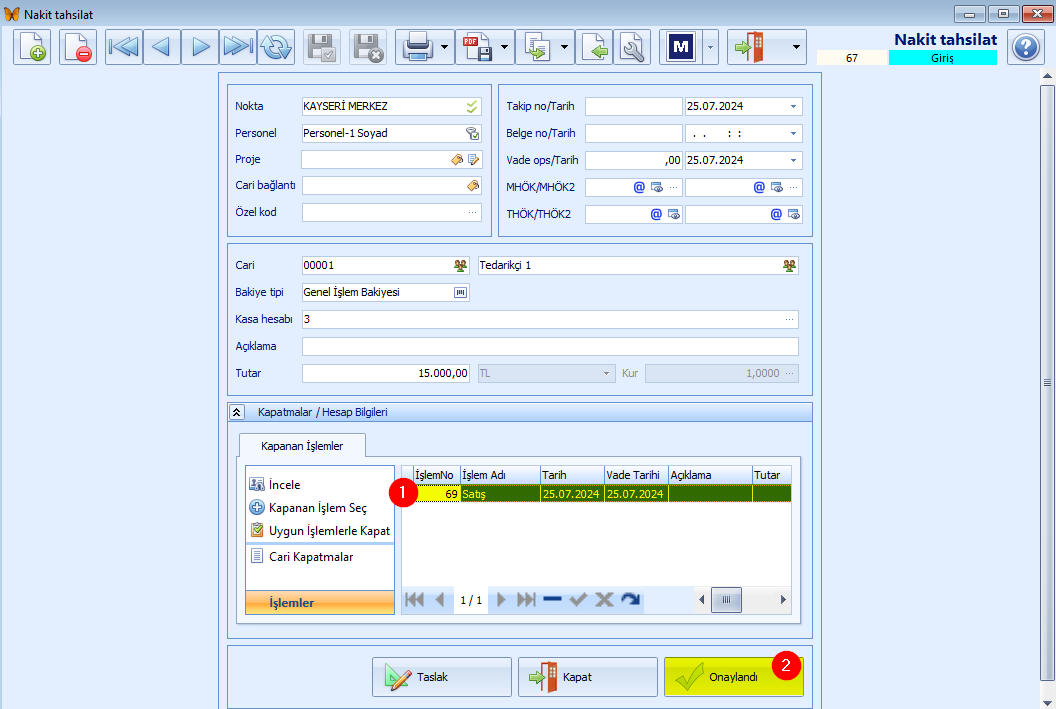This screenshot has width=1056, height=709.
Task: Open the Kasa hesabı ellipsis lookup
Action: pos(789,319)
